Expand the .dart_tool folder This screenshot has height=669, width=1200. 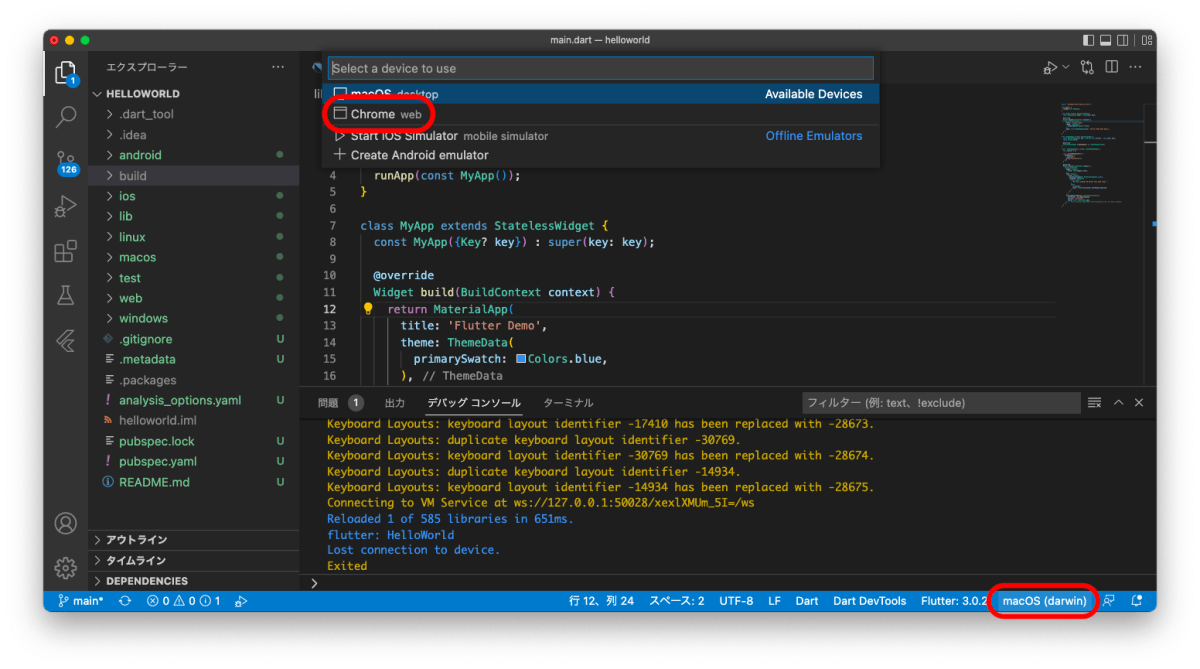146,114
